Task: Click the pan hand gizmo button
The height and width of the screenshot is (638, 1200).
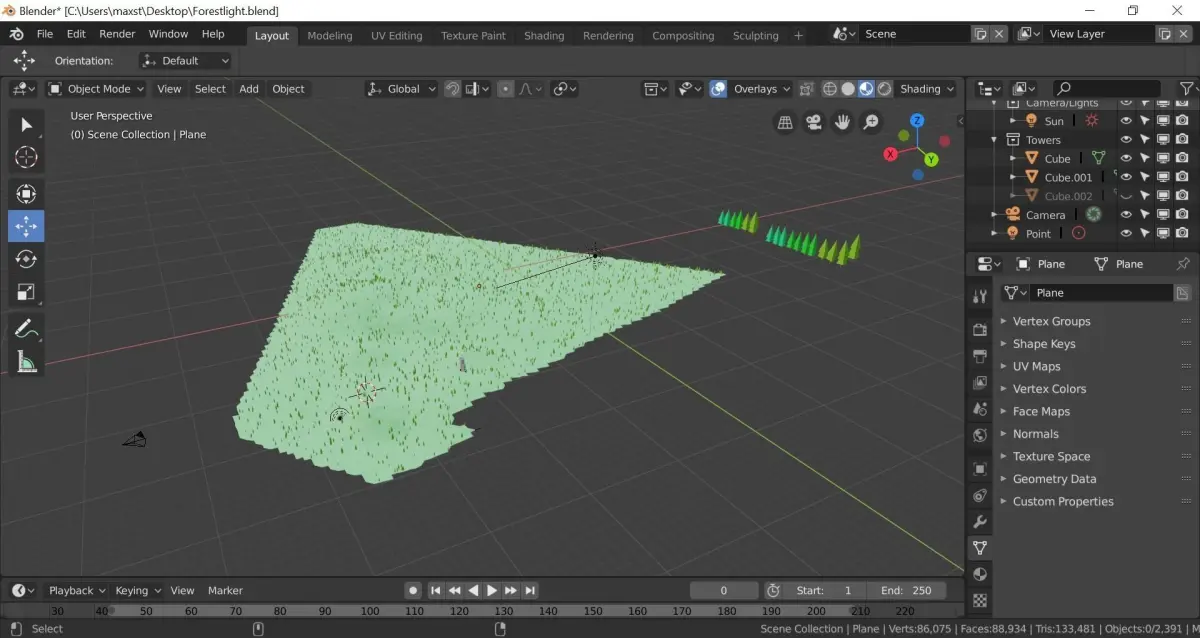Action: click(843, 122)
